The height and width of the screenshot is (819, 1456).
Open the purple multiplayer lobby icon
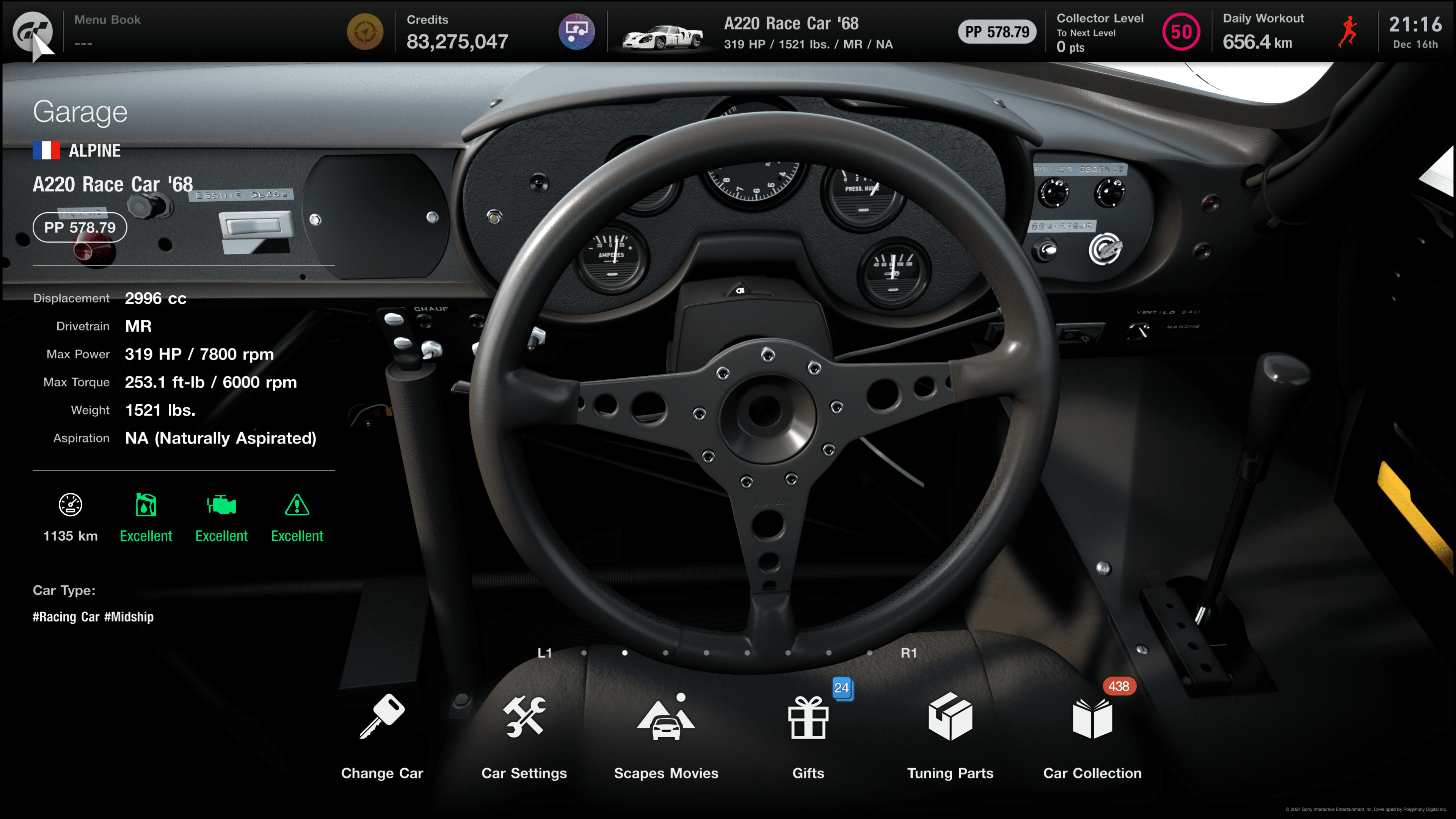576,31
